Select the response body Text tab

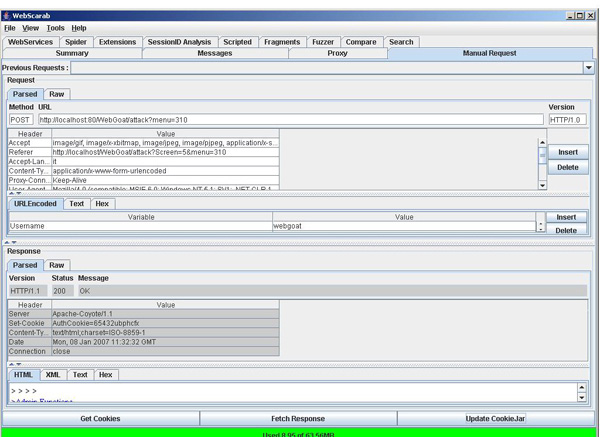(x=80, y=375)
